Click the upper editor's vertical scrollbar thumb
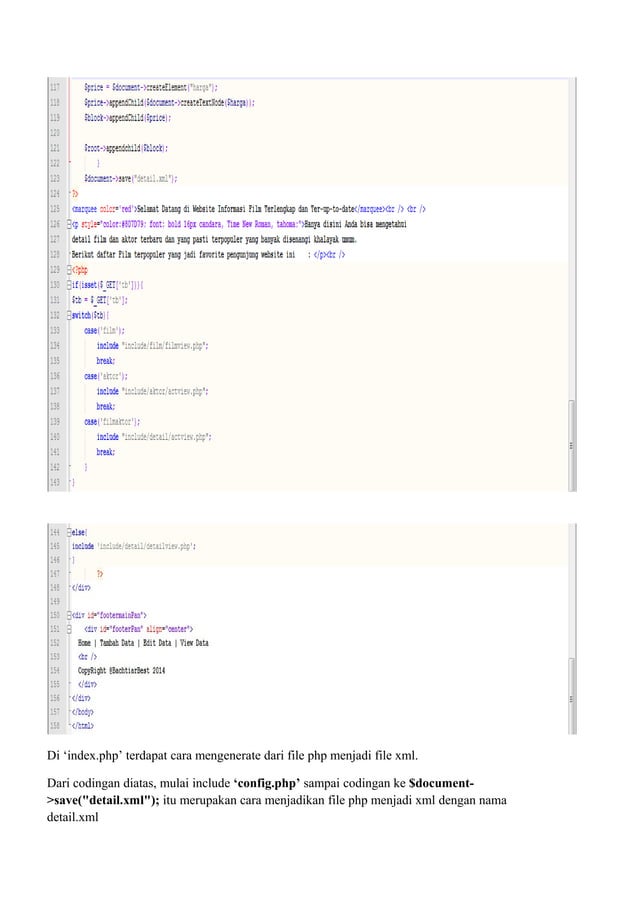Screen dimensions: 638x903 coord(572,445)
